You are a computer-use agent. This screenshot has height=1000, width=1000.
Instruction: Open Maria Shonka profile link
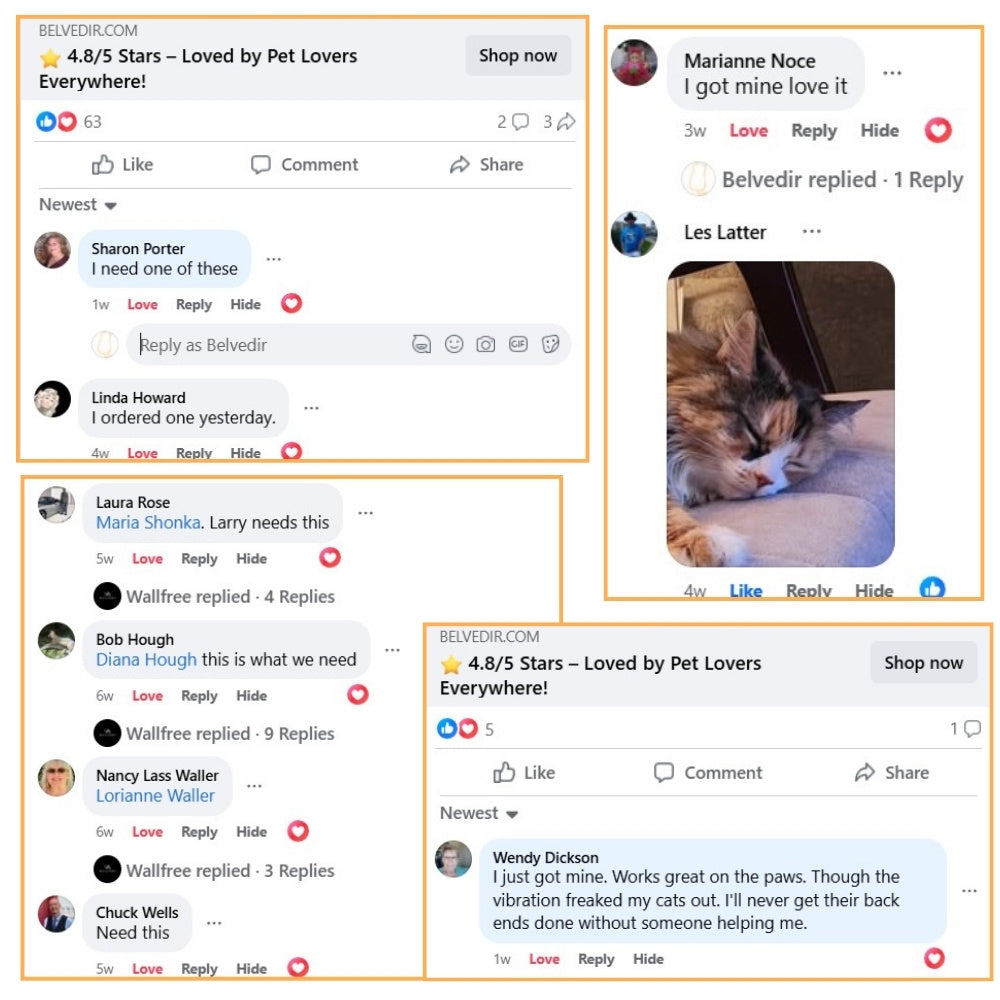149,523
